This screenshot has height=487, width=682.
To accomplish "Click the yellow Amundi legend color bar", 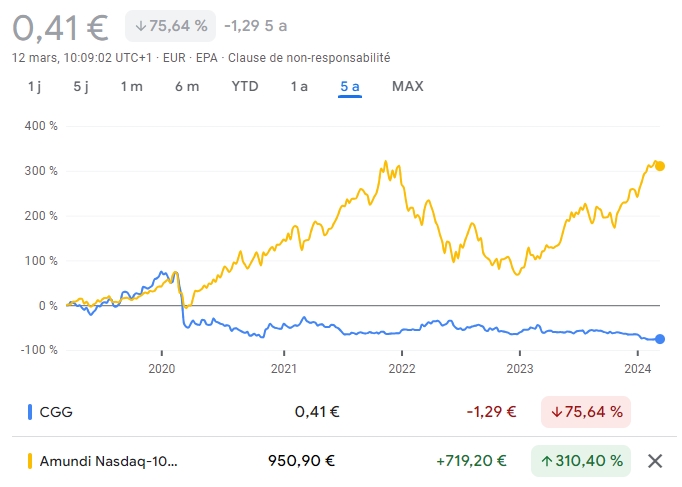I will point(30,461).
